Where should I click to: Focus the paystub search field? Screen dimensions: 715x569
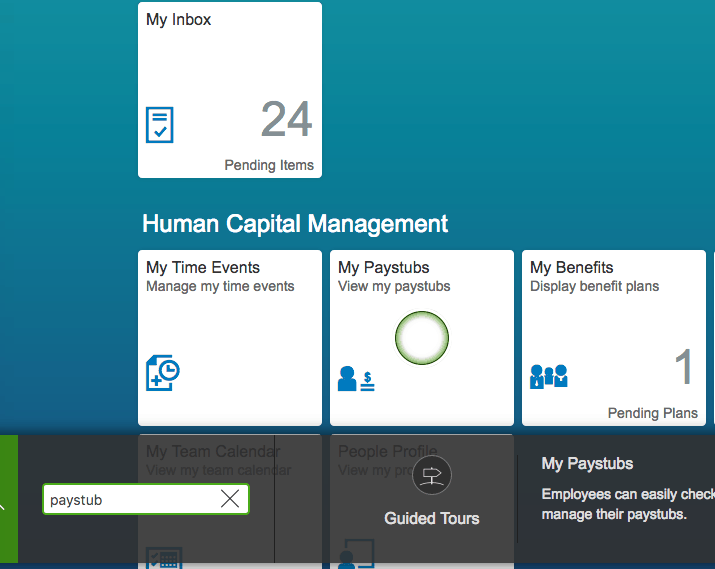[146, 499]
